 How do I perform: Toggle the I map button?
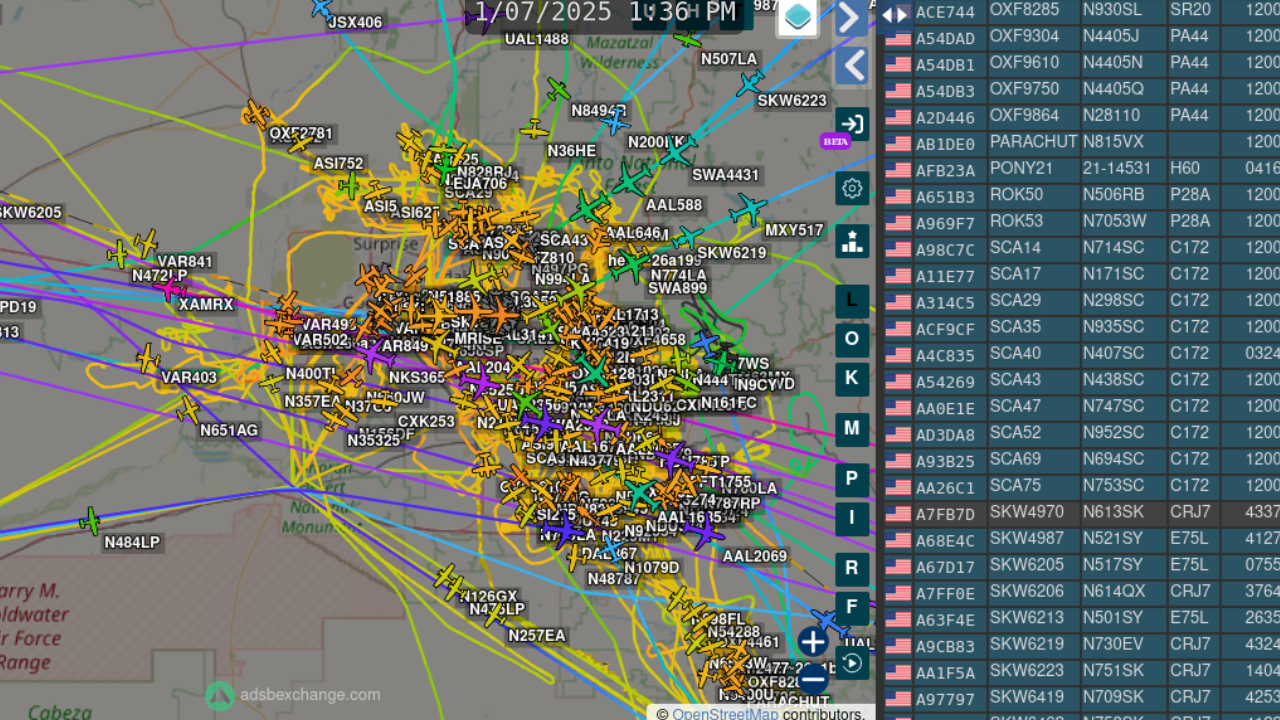click(852, 518)
